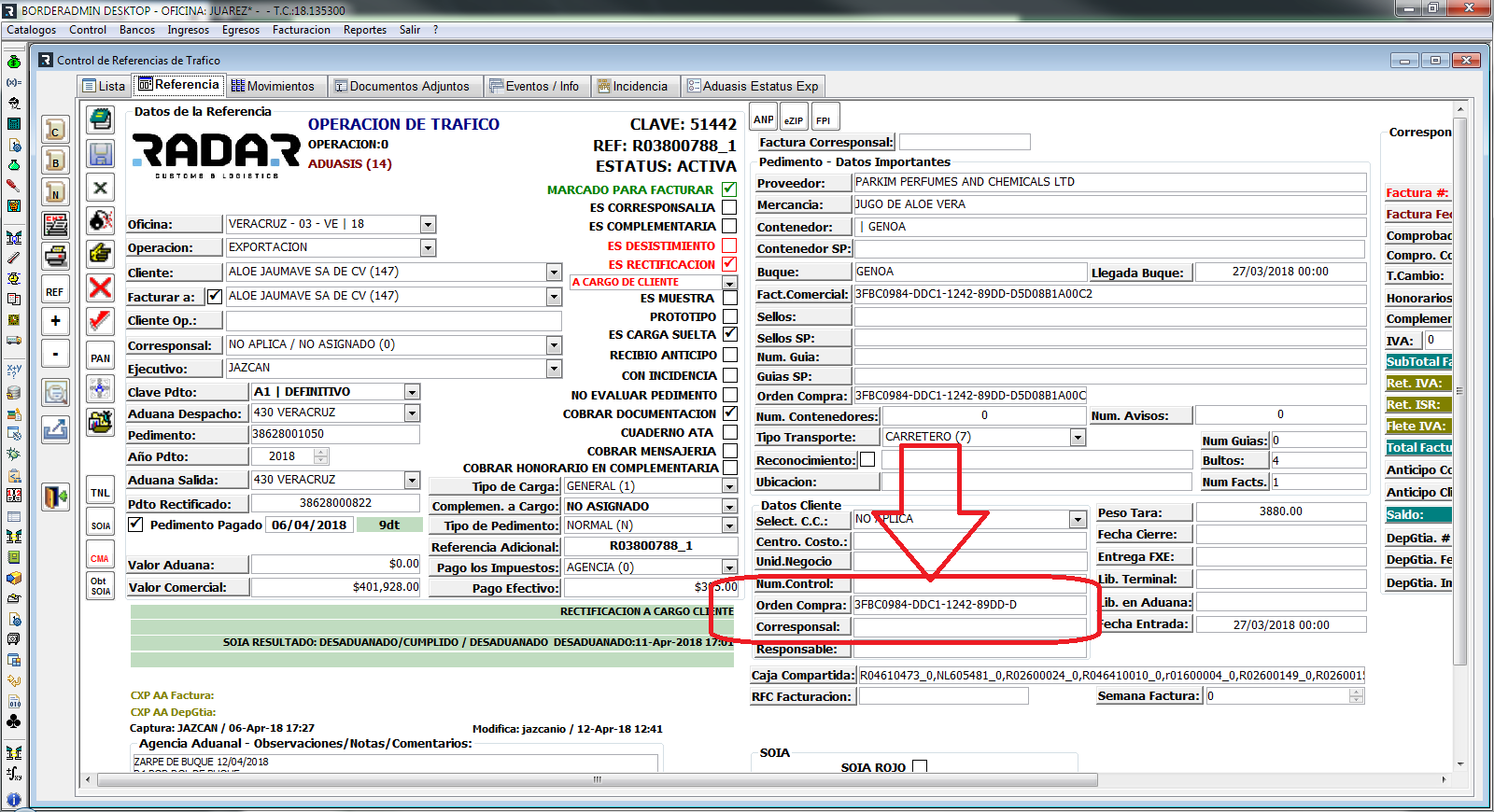Expand the Tipo Transporte dropdown
Screen dimensions: 1494x812
tap(1078, 438)
